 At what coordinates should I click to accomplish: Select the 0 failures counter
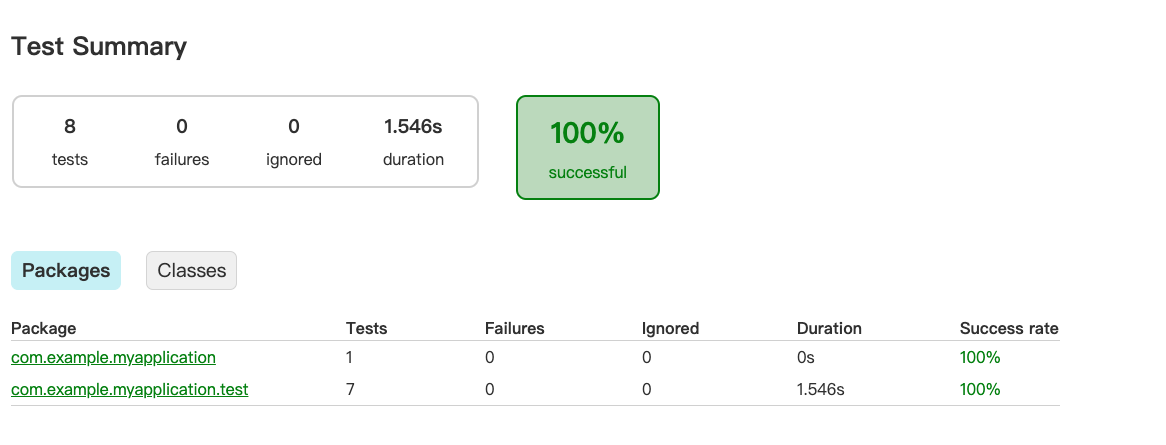click(x=181, y=141)
